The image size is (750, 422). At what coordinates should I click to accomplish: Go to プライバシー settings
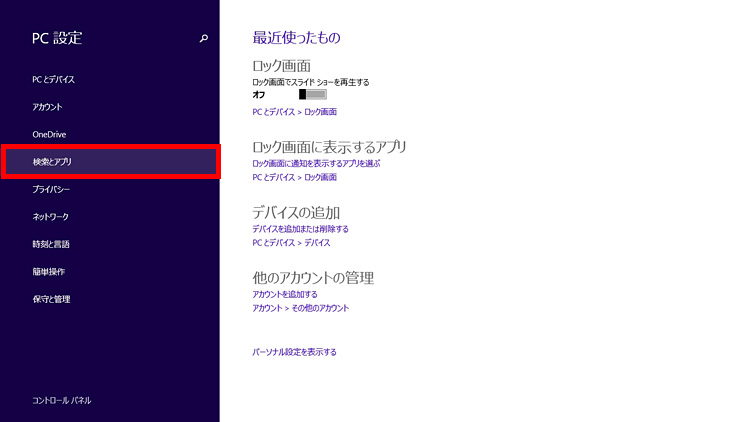51,189
